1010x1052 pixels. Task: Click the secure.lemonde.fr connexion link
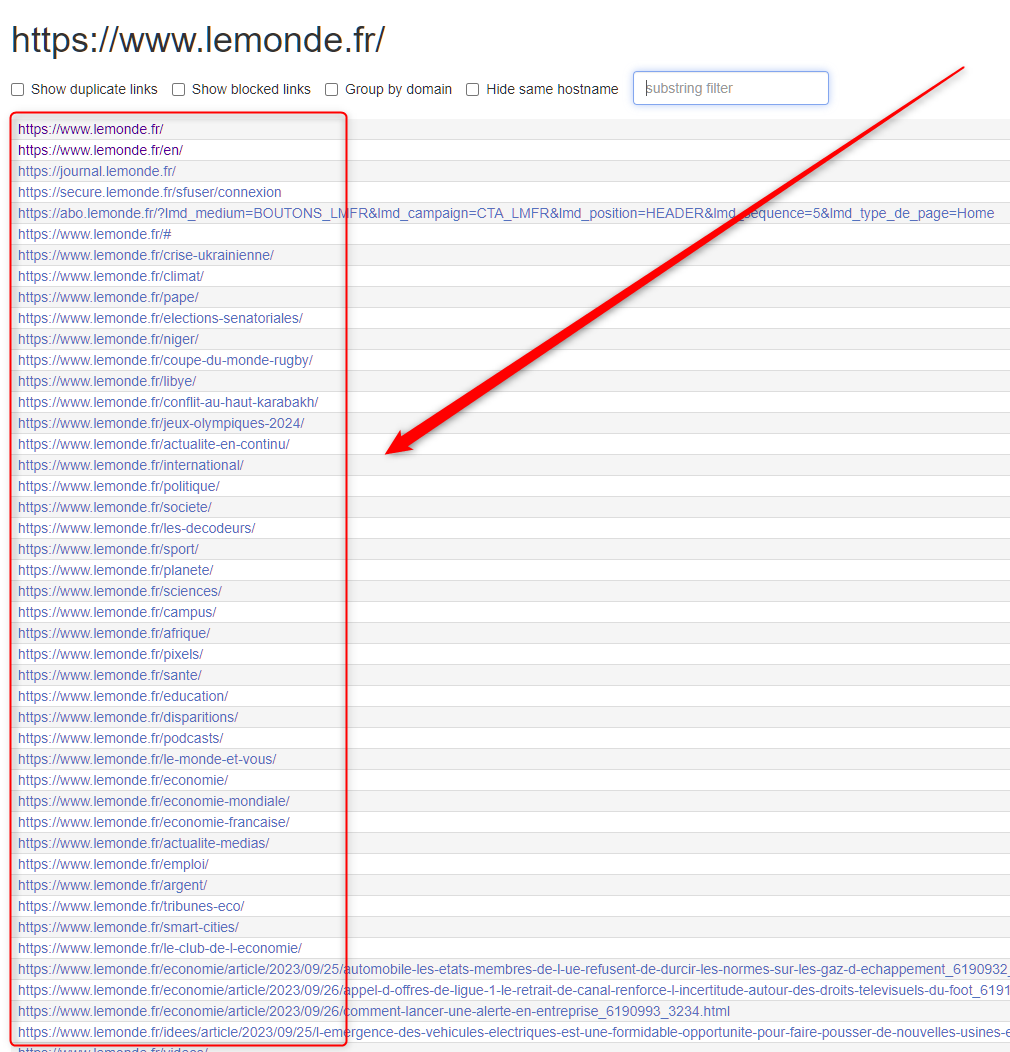[149, 192]
